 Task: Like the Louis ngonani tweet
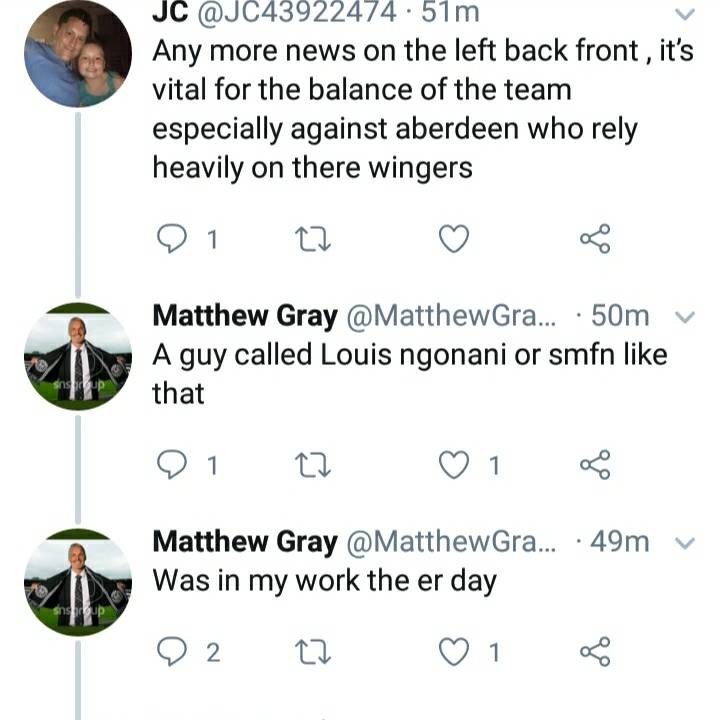coord(454,465)
